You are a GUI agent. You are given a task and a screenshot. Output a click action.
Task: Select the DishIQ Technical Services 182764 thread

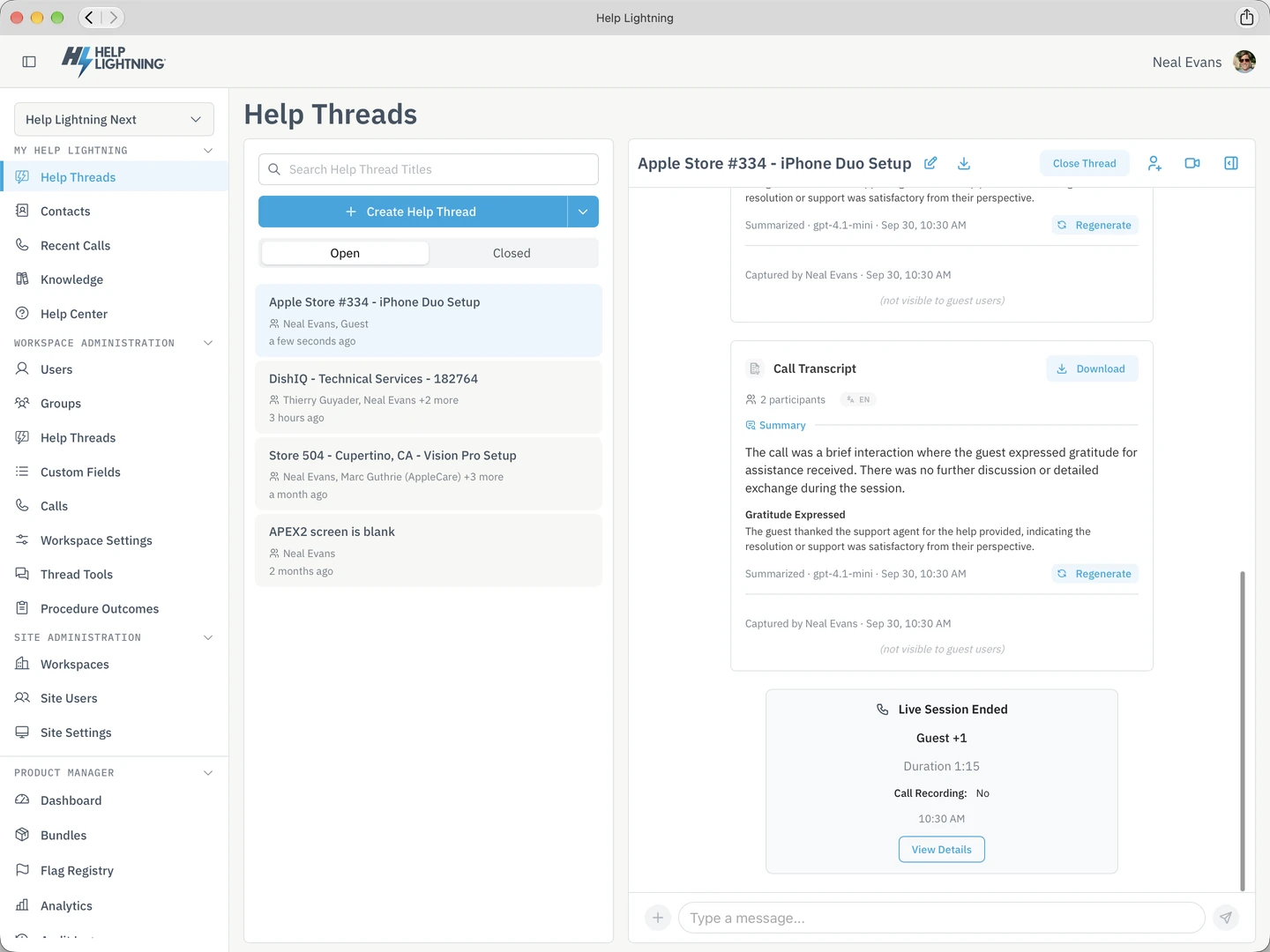[x=429, y=398]
